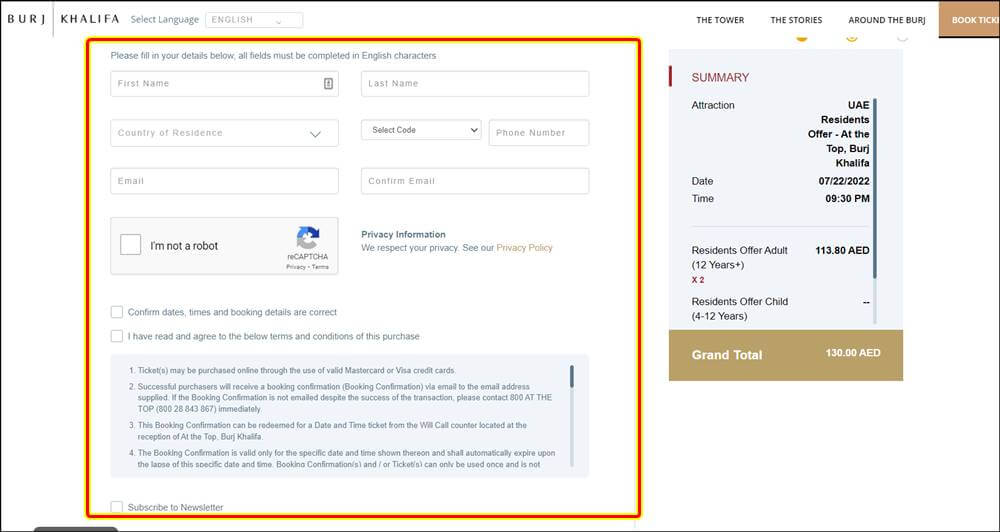Click the Summary panel scrollbar
The width and height of the screenshot is (1000, 532).
[875, 188]
